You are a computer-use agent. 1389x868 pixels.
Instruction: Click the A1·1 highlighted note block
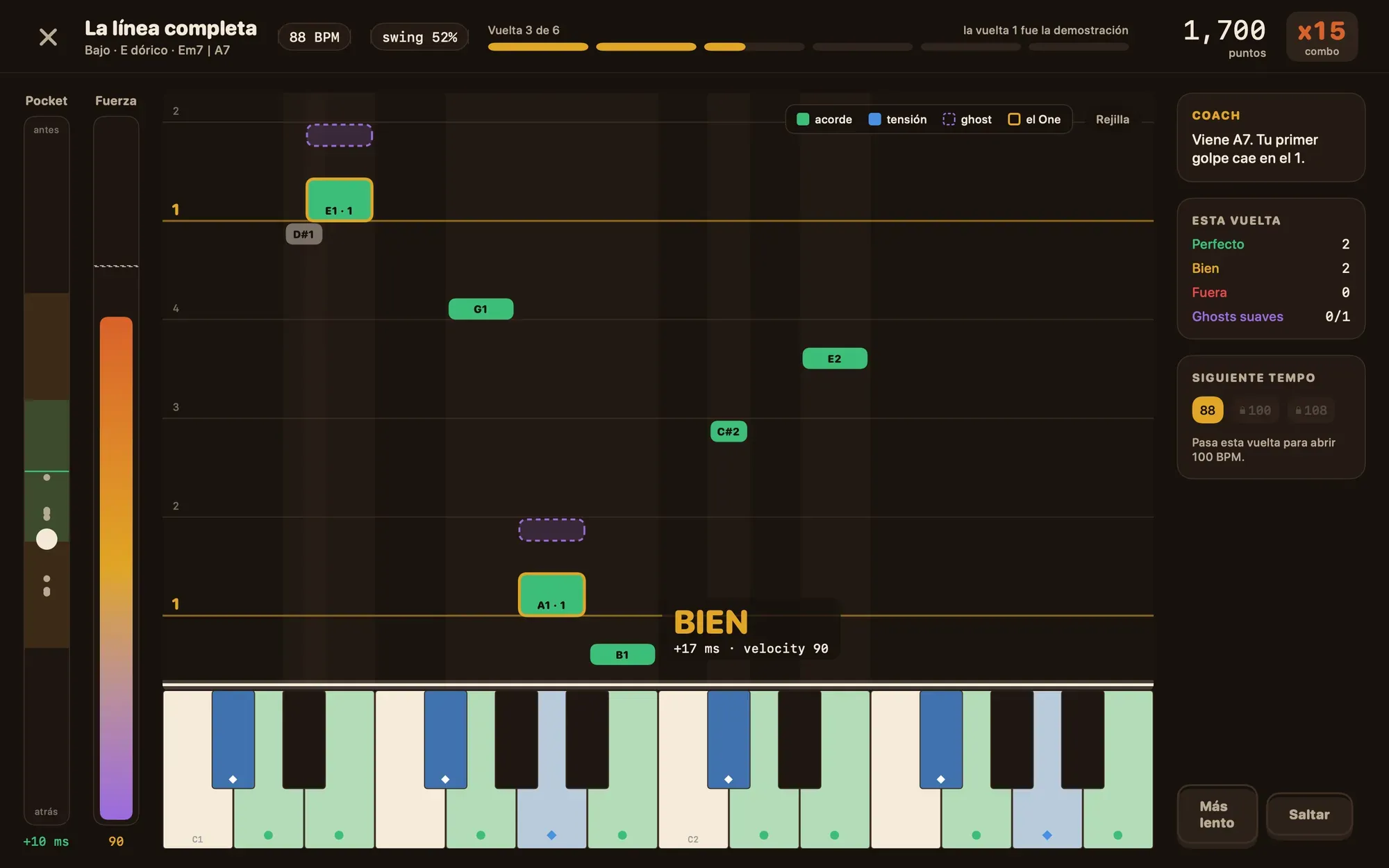click(x=552, y=594)
